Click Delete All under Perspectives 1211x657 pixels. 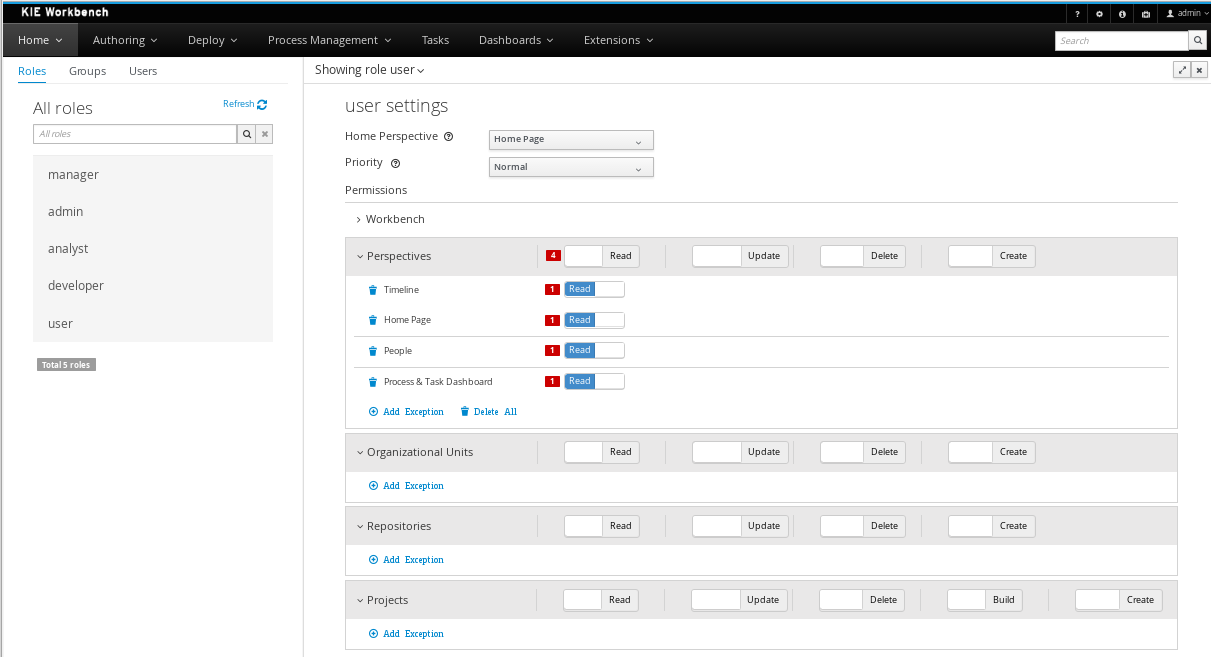click(x=488, y=412)
